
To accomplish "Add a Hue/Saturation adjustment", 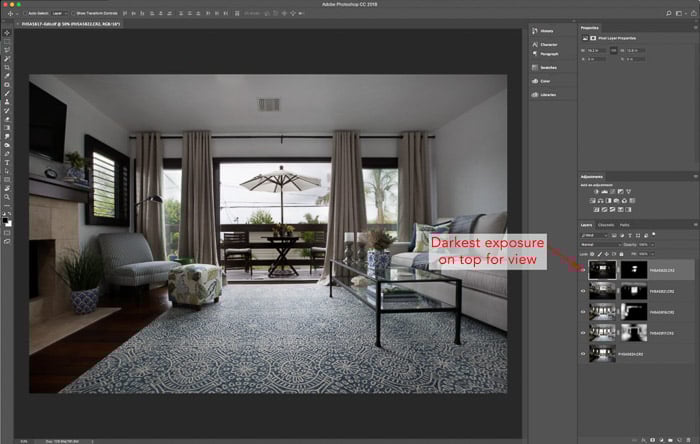I will (x=592, y=200).
